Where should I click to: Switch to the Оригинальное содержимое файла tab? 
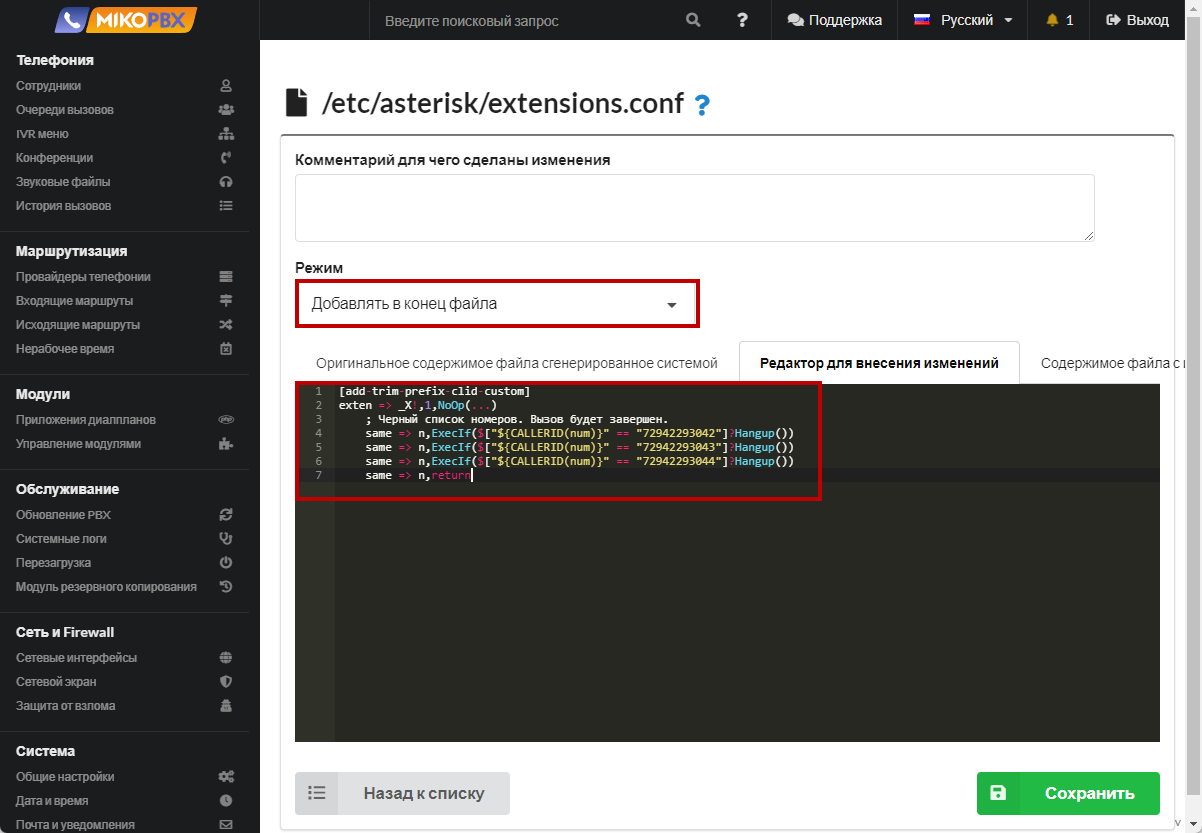click(517, 363)
